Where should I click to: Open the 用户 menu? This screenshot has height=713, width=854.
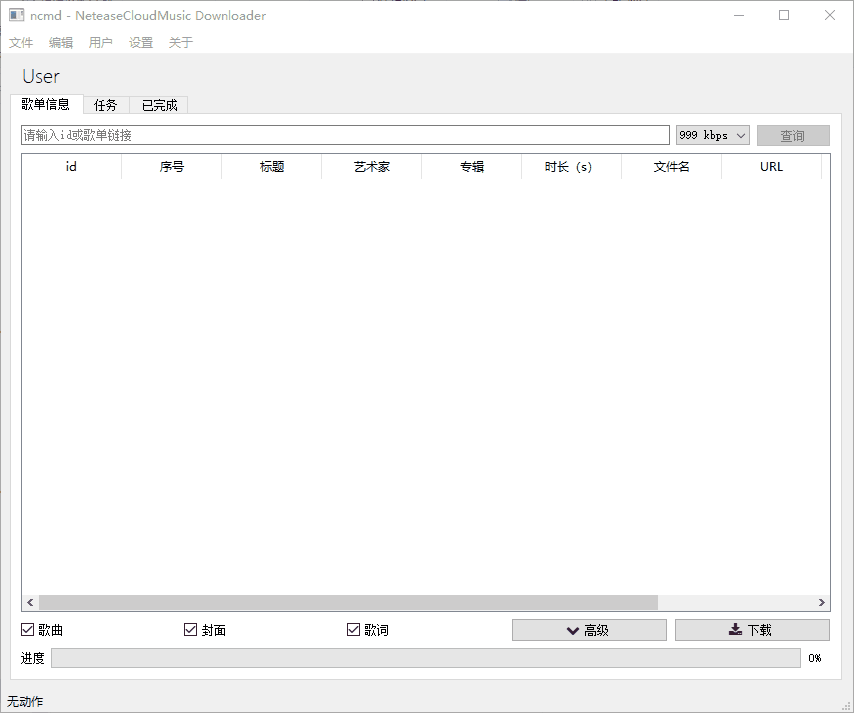pos(100,42)
